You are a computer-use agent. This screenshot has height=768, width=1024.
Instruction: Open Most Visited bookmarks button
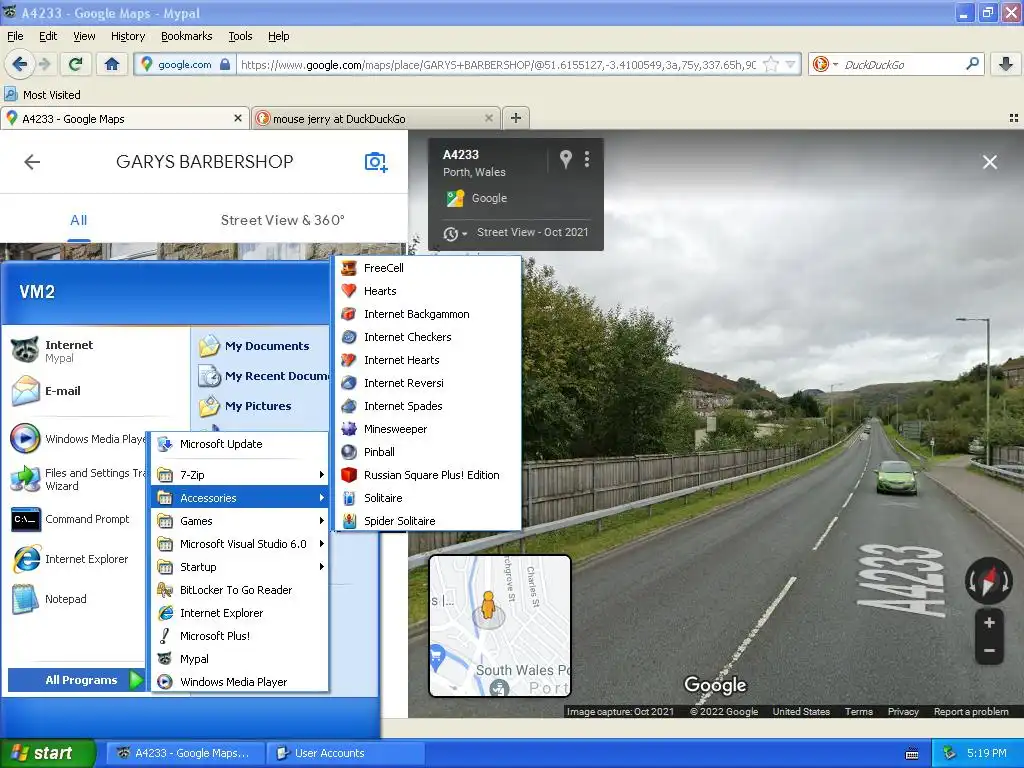pos(43,95)
